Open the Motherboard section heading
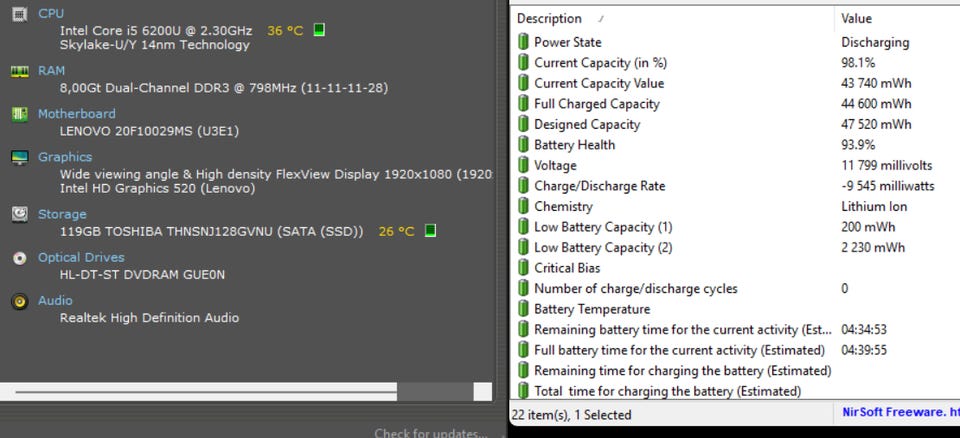Image resolution: width=960 pixels, height=438 pixels. [77, 114]
